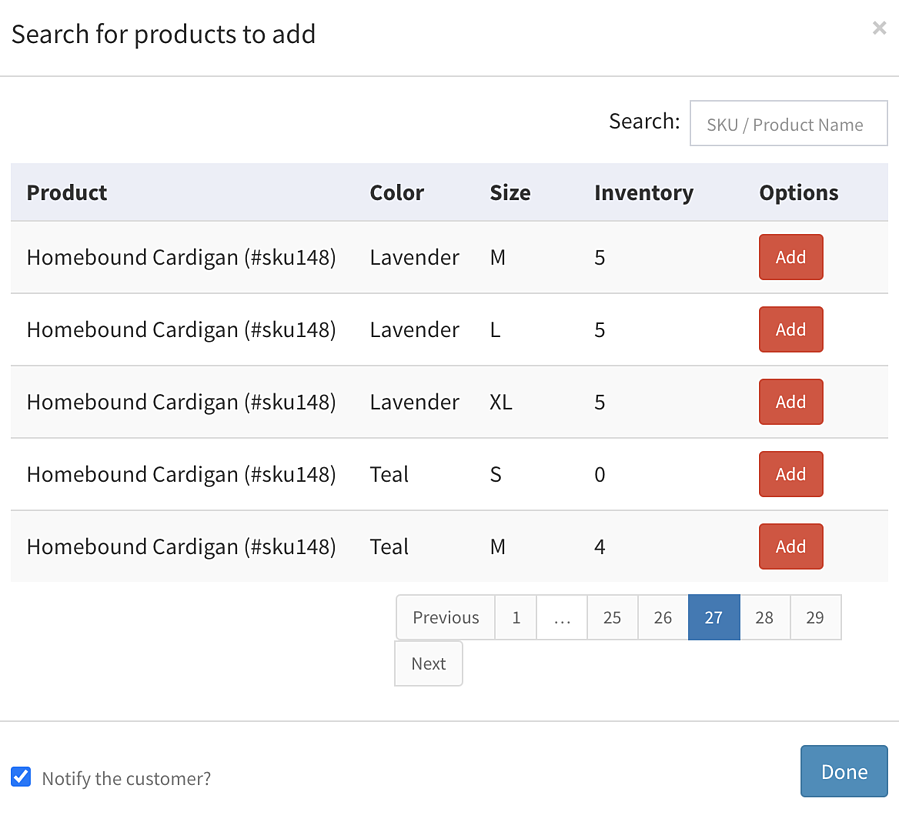Jump to page 1
This screenshot has width=899, height=822.
pyautogui.click(x=515, y=617)
